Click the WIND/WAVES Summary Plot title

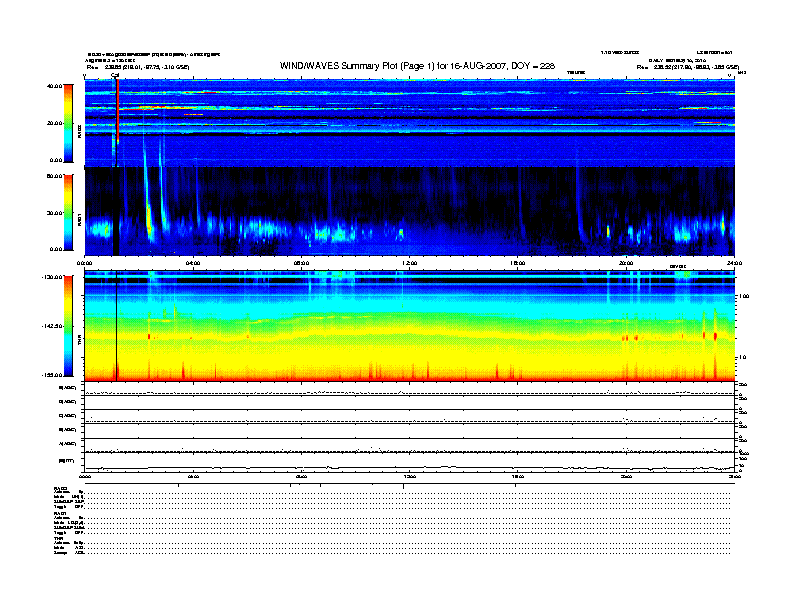pos(417,66)
